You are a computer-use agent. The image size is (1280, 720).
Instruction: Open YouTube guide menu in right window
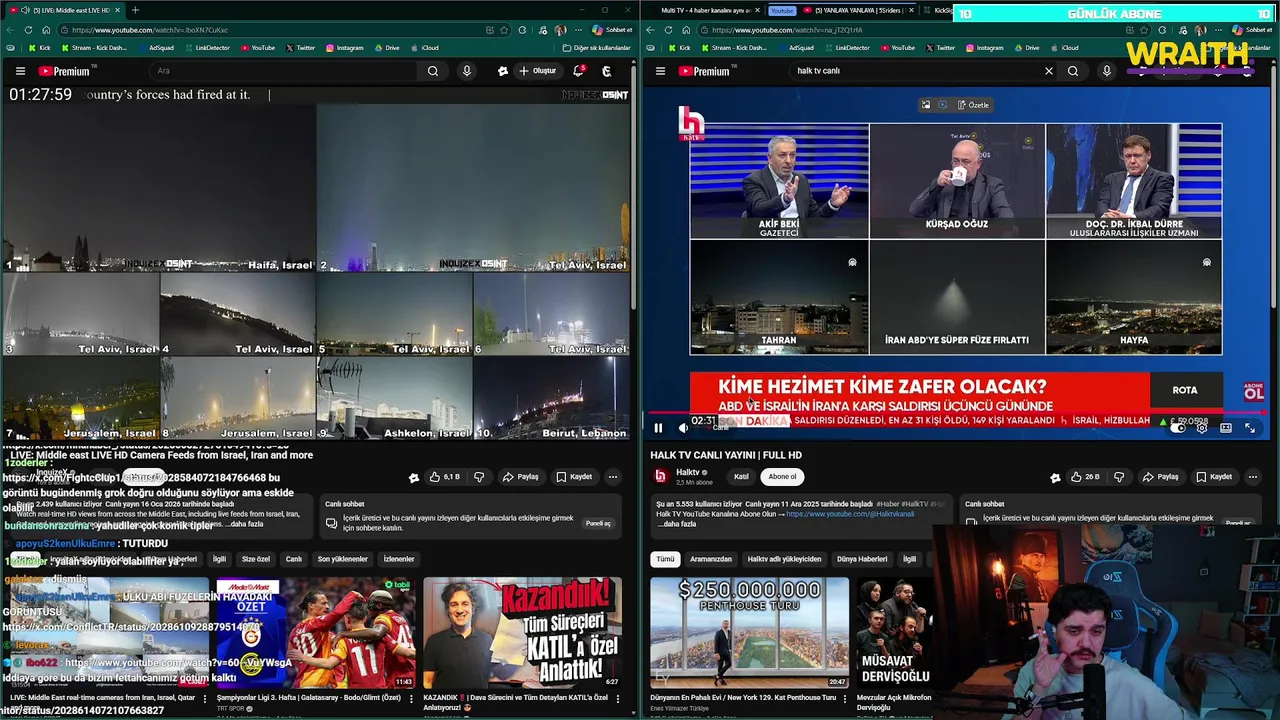pos(660,71)
